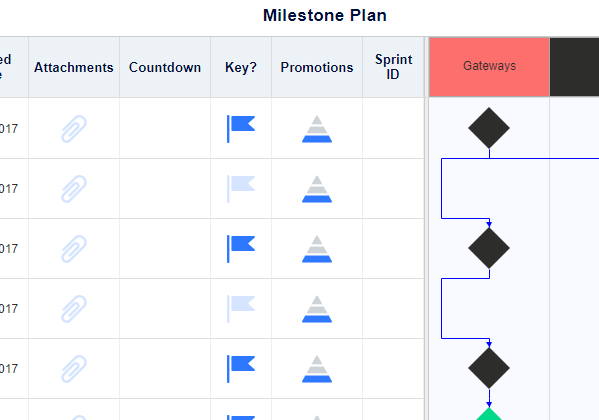The image size is (599, 420).
Task: Open attachments paperclip in first row
Action: 74,129
